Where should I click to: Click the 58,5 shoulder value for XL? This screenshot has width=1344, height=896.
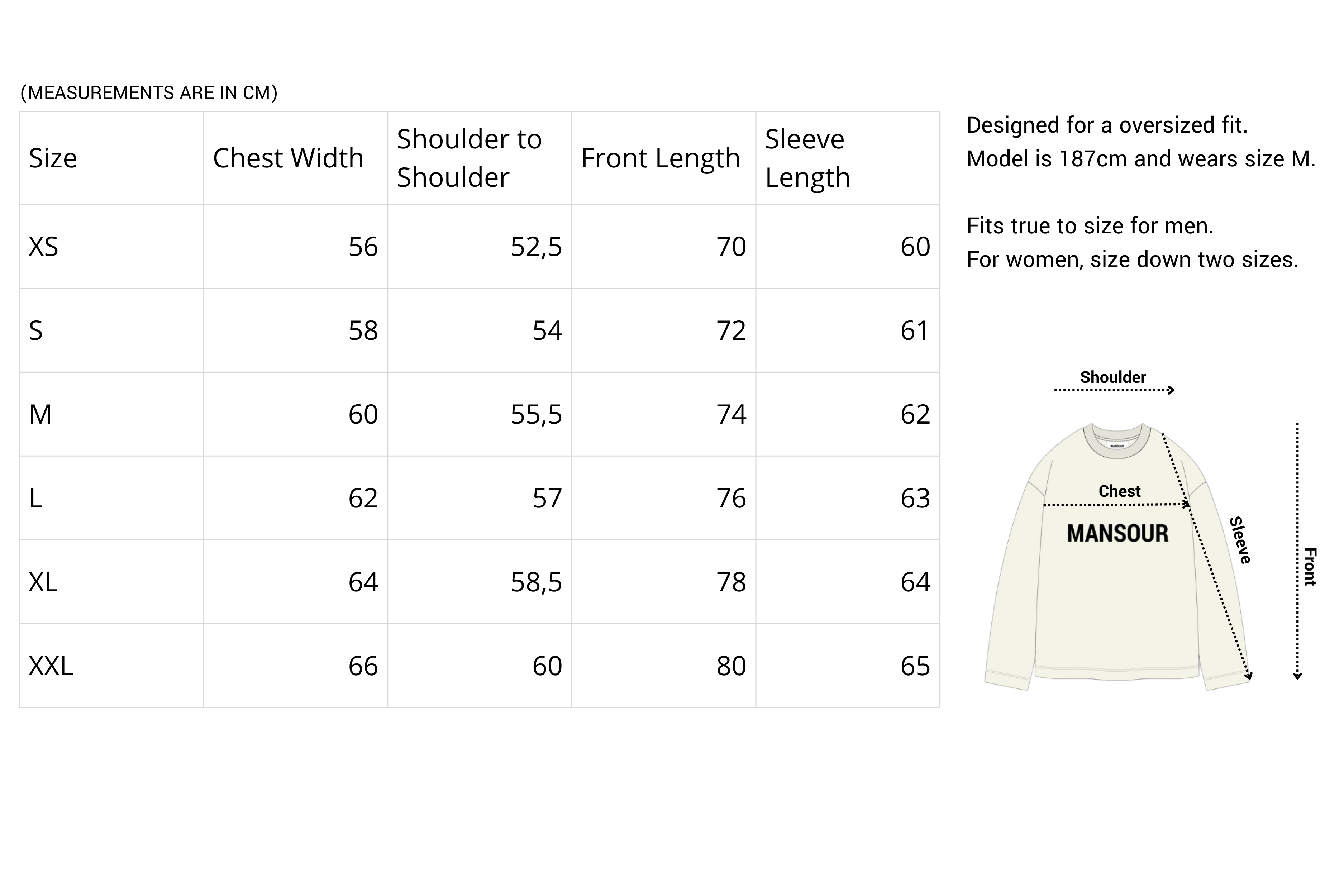535,582
